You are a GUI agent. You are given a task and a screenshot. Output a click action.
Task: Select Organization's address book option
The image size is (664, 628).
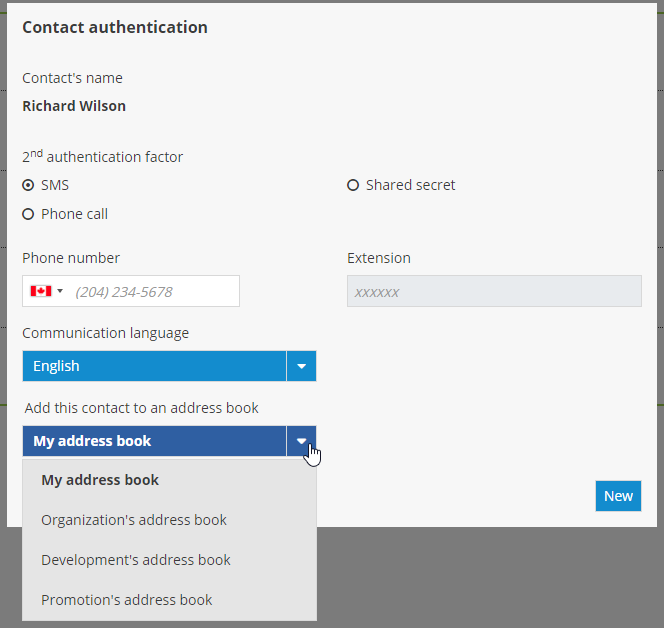134,520
